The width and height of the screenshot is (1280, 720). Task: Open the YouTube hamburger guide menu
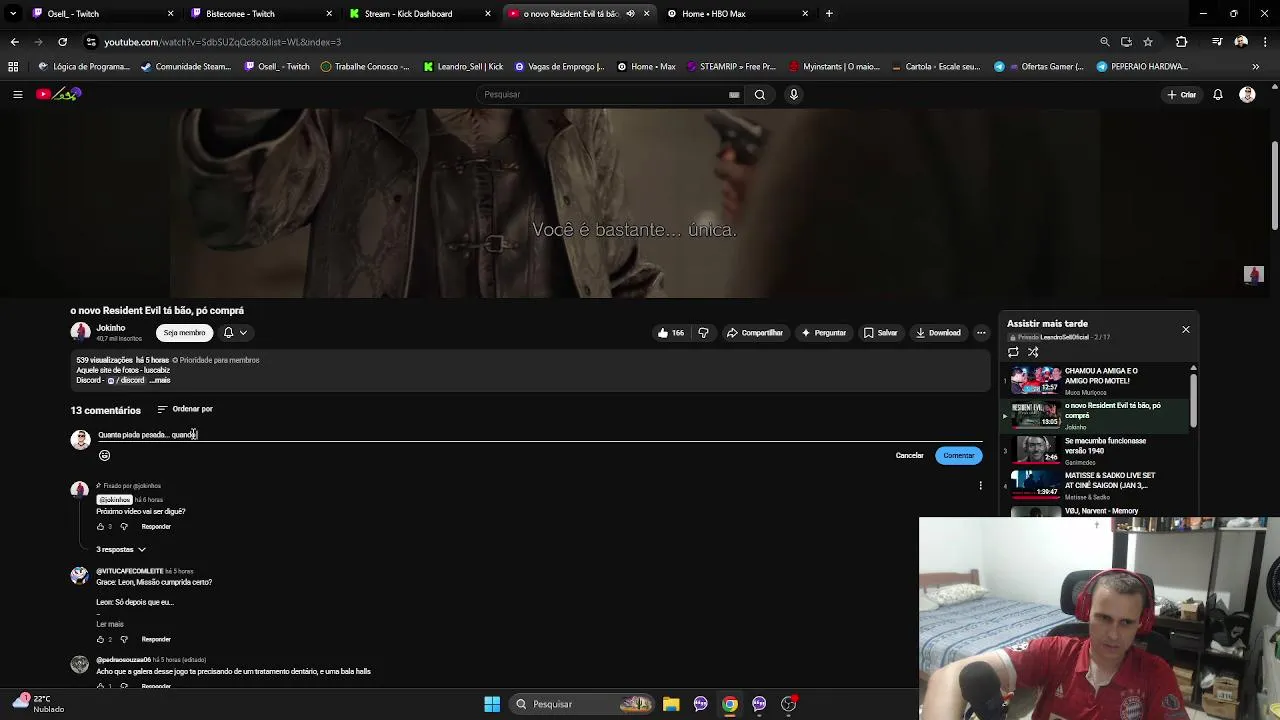pyautogui.click(x=17, y=94)
